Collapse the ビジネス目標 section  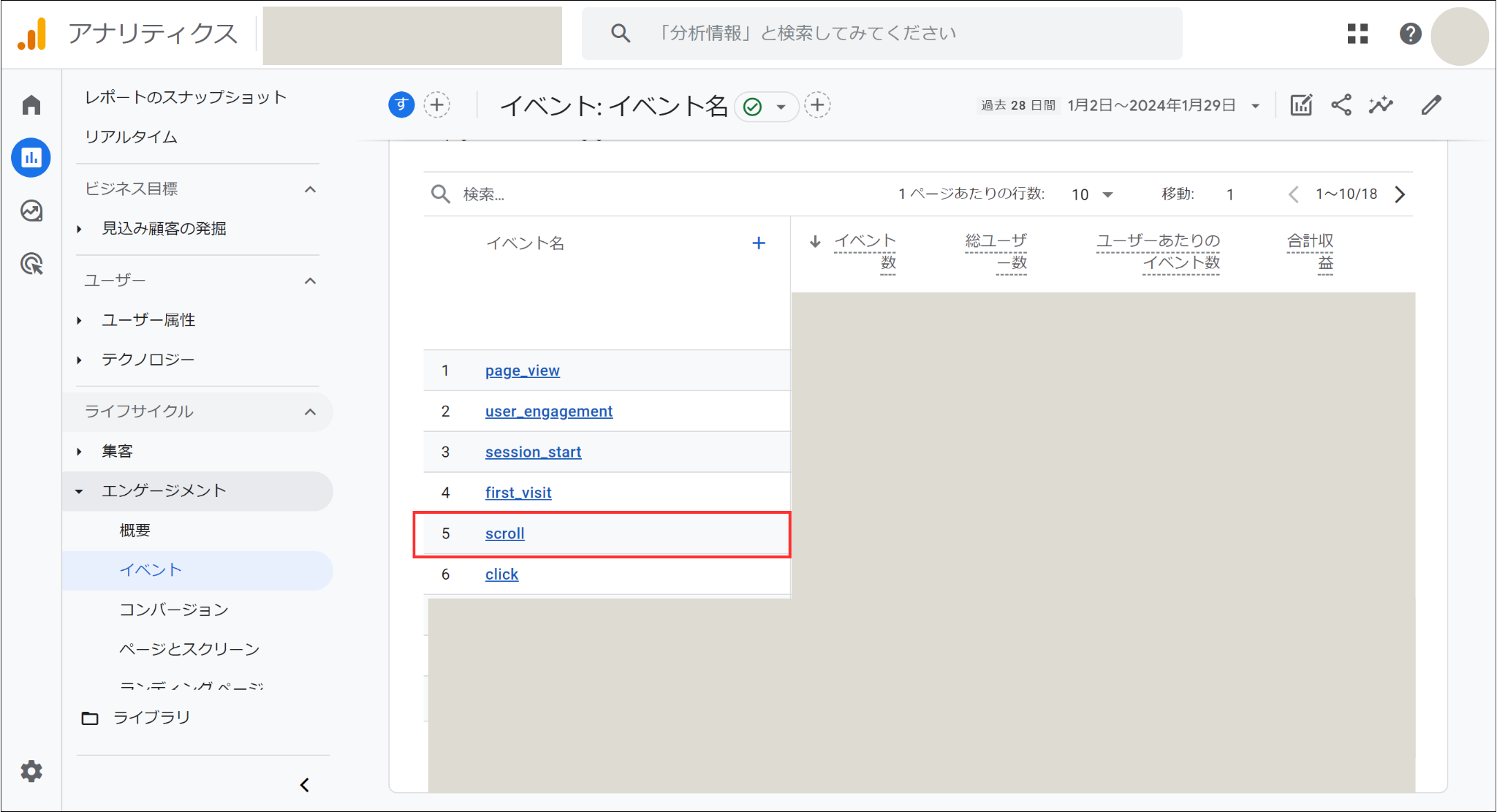coord(311,189)
